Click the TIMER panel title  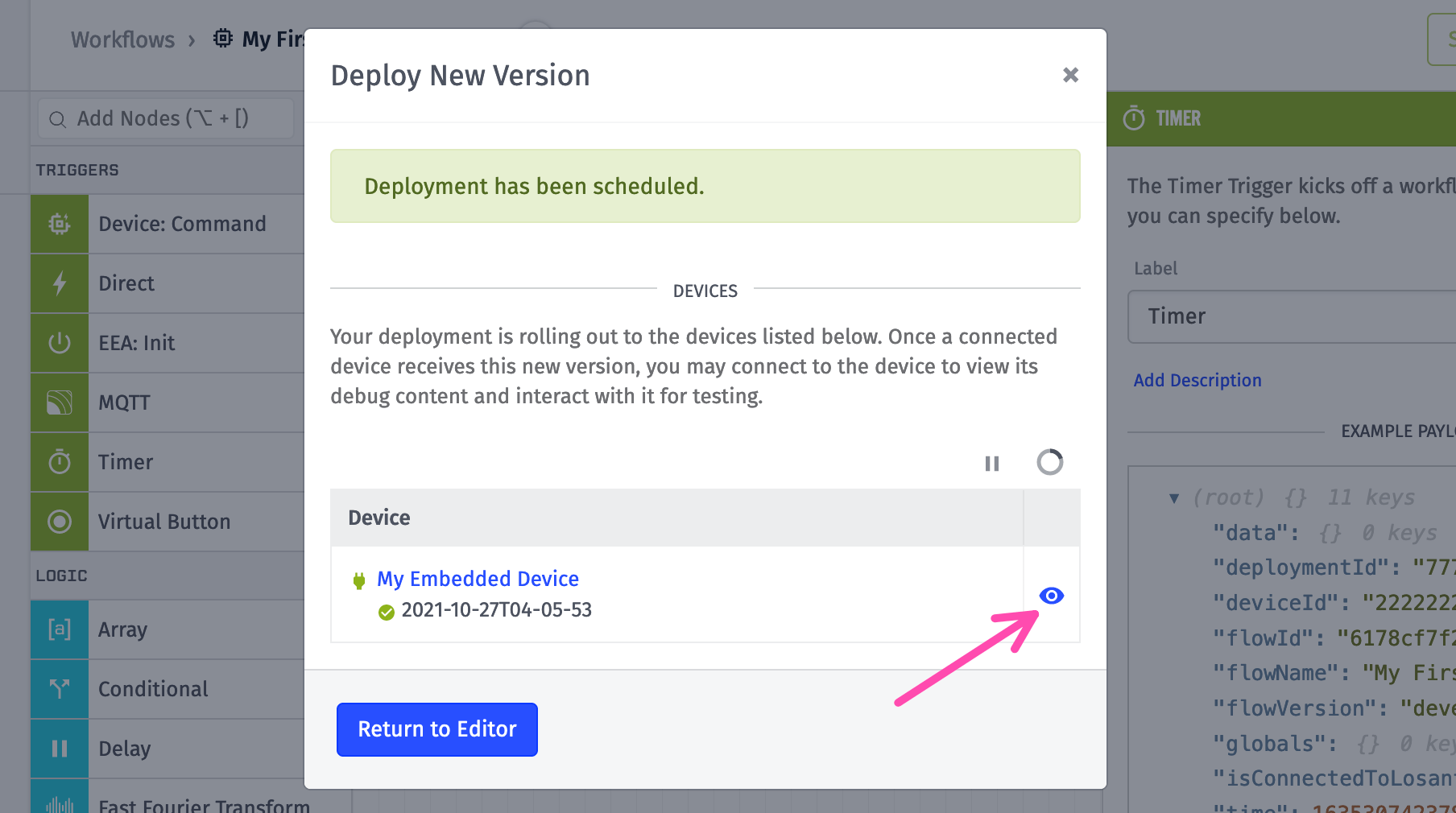(x=1178, y=118)
